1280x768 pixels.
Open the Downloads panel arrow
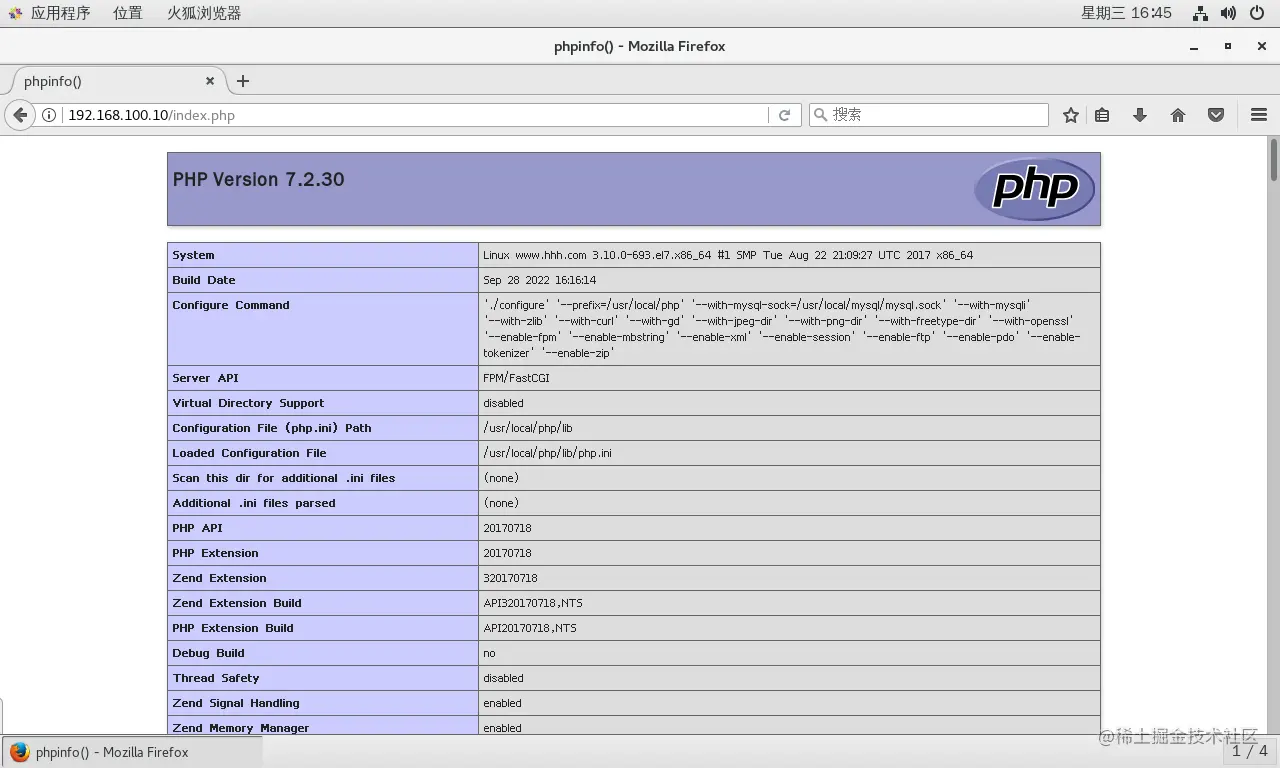point(1140,115)
